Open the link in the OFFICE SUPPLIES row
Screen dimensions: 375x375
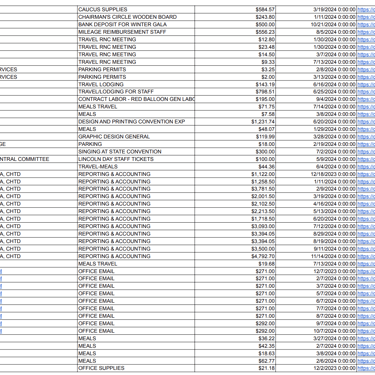[366, 368]
